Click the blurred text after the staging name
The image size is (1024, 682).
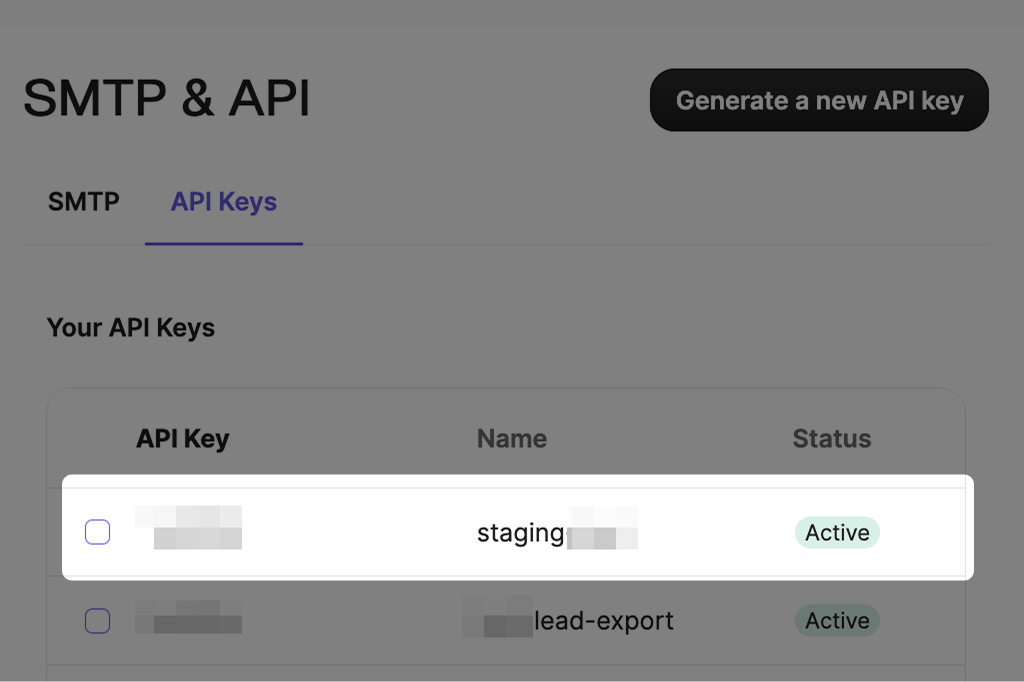[602, 529]
